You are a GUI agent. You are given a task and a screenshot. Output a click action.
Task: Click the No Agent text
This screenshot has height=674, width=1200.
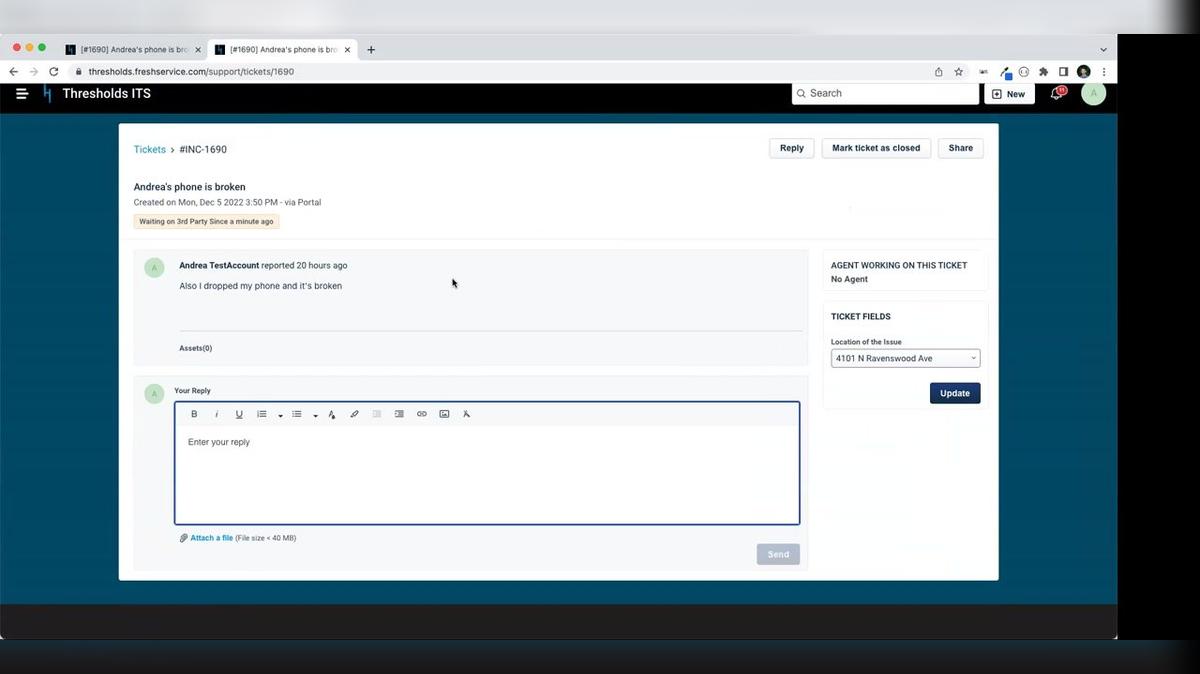coord(849,279)
